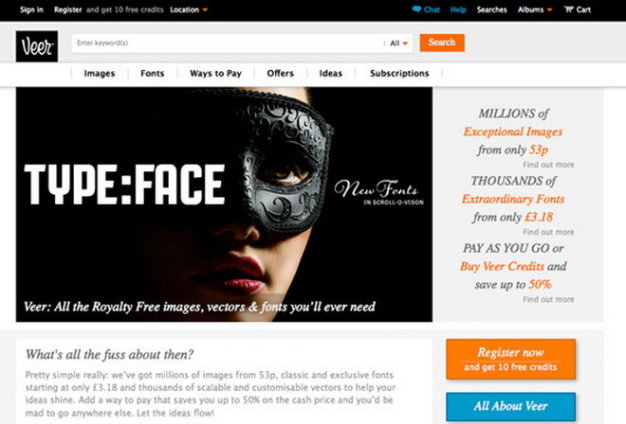Click the All About Veer button

coord(511,406)
